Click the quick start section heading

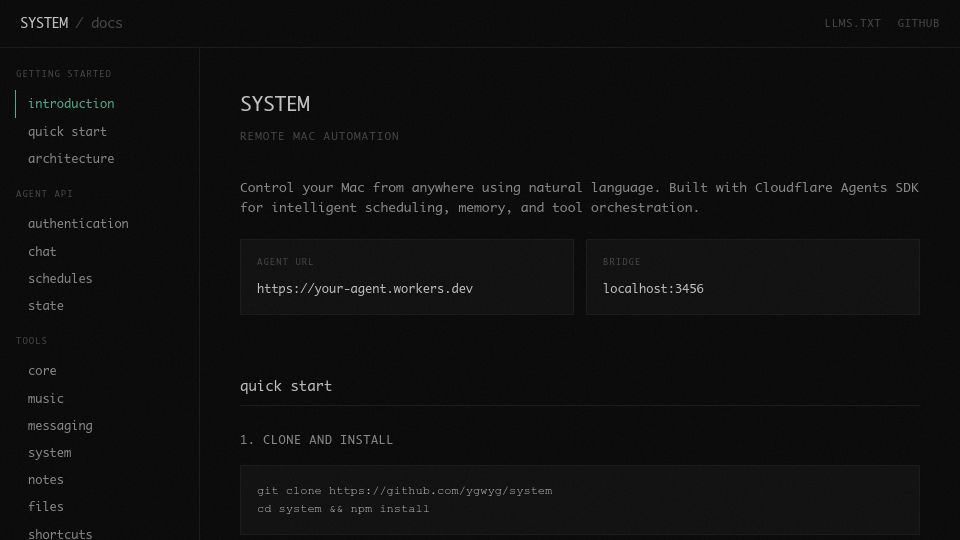pyautogui.click(x=286, y=386)
